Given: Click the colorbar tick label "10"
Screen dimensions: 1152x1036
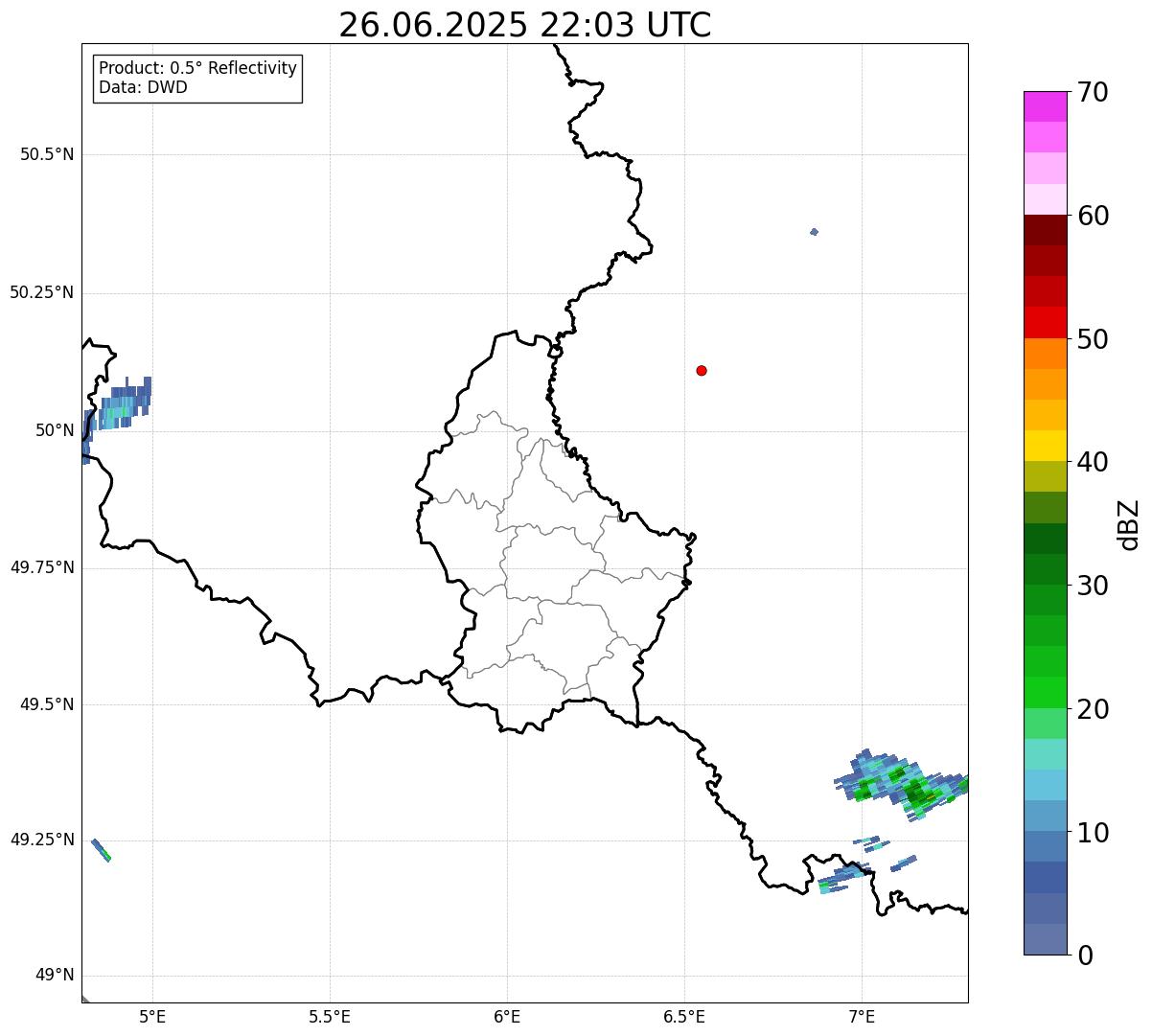Looking at the screenshot, I should [x=1093, y=833].
